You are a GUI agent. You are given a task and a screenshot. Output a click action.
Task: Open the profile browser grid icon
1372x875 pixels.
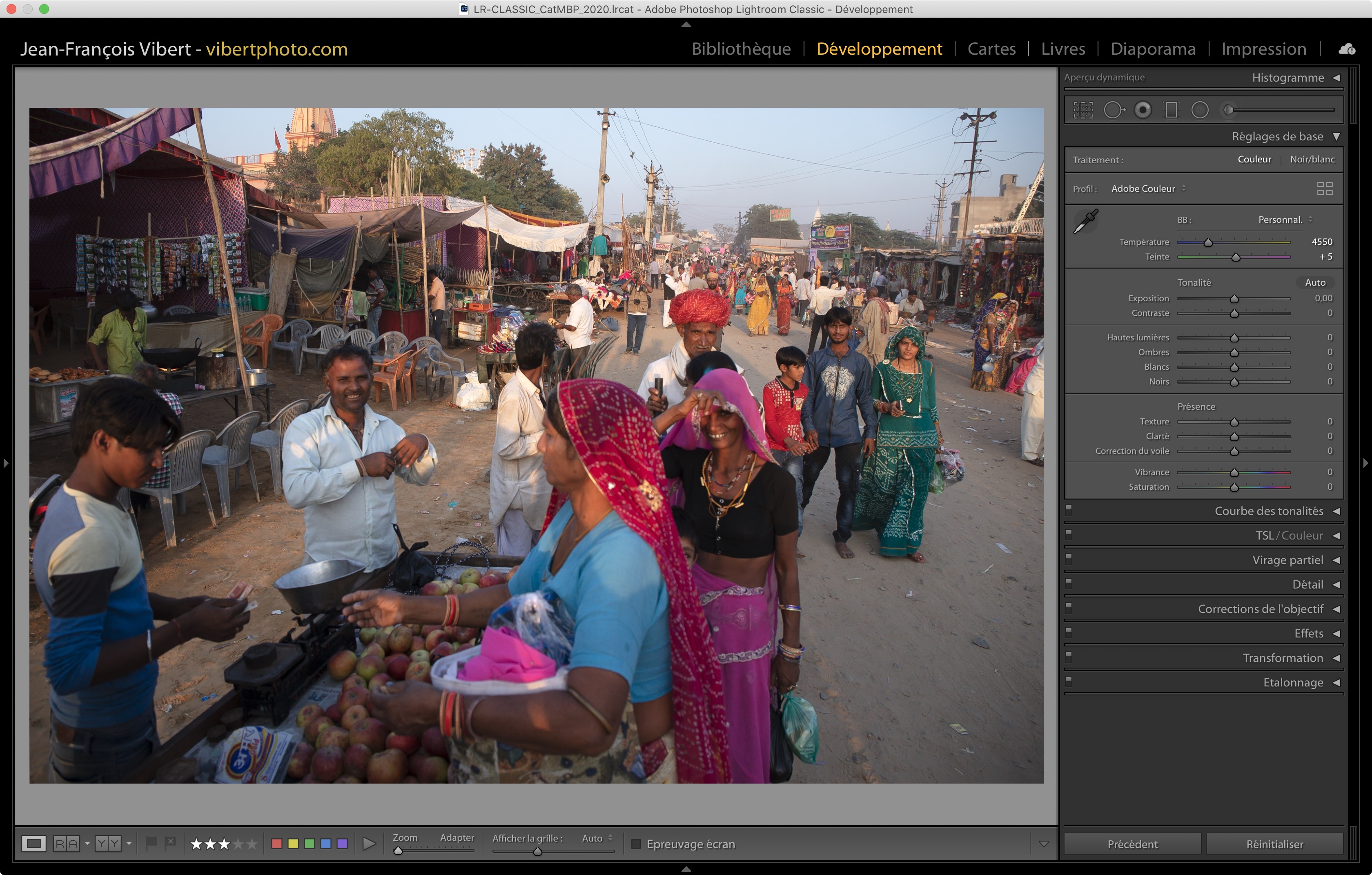[1324, 189]
